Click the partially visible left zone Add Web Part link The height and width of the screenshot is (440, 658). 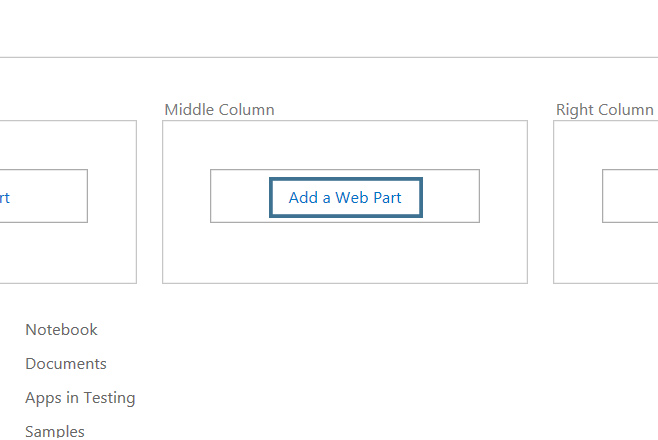click(x=5, y=197)
